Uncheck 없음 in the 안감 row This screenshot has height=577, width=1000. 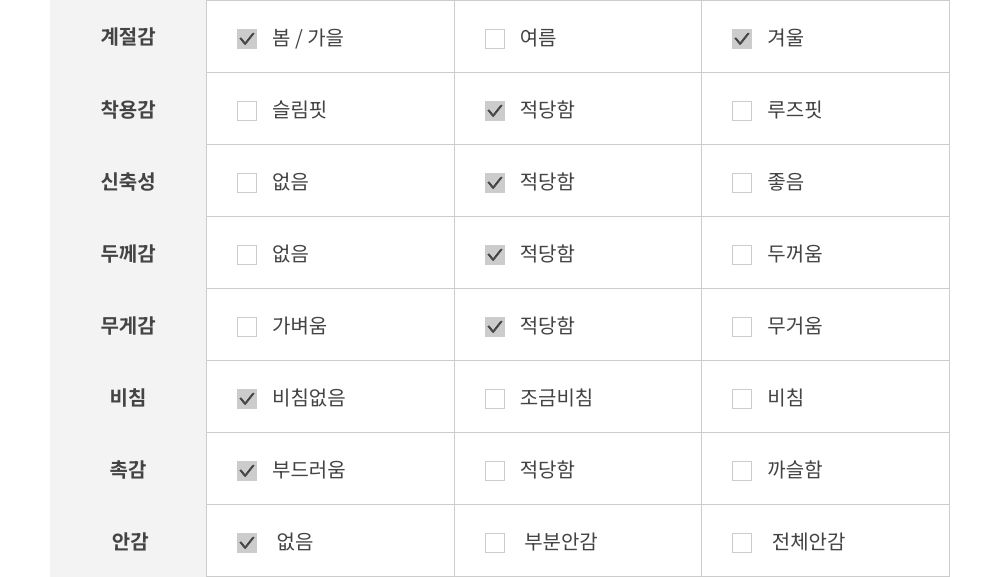point(247,543)
